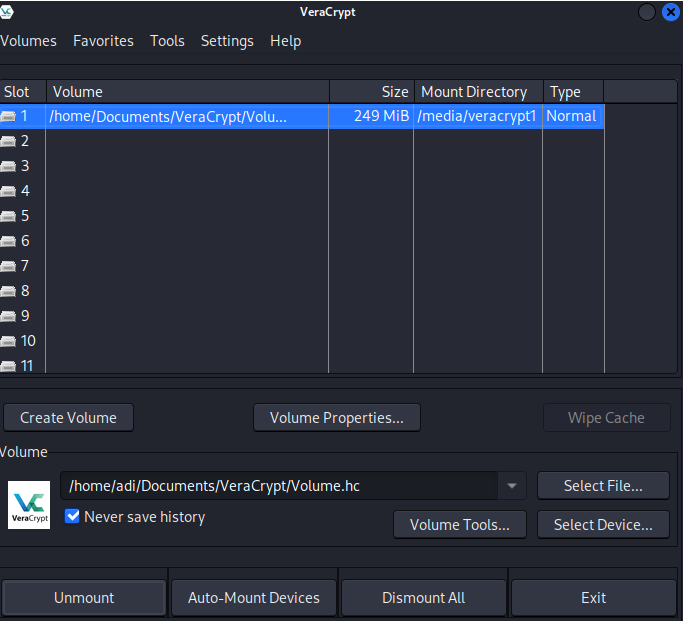Screen dimensions: 683x621
Task: Open Volume Properties dialog
Action: [337, 418]
